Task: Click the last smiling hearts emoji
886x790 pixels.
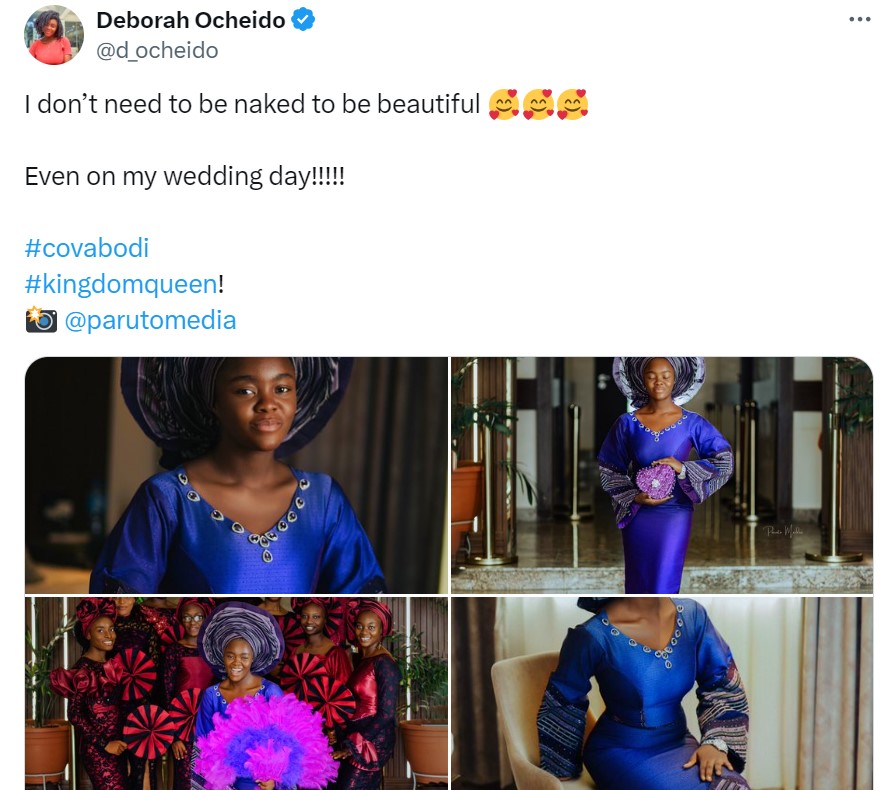Action: (x=572, y=104)
